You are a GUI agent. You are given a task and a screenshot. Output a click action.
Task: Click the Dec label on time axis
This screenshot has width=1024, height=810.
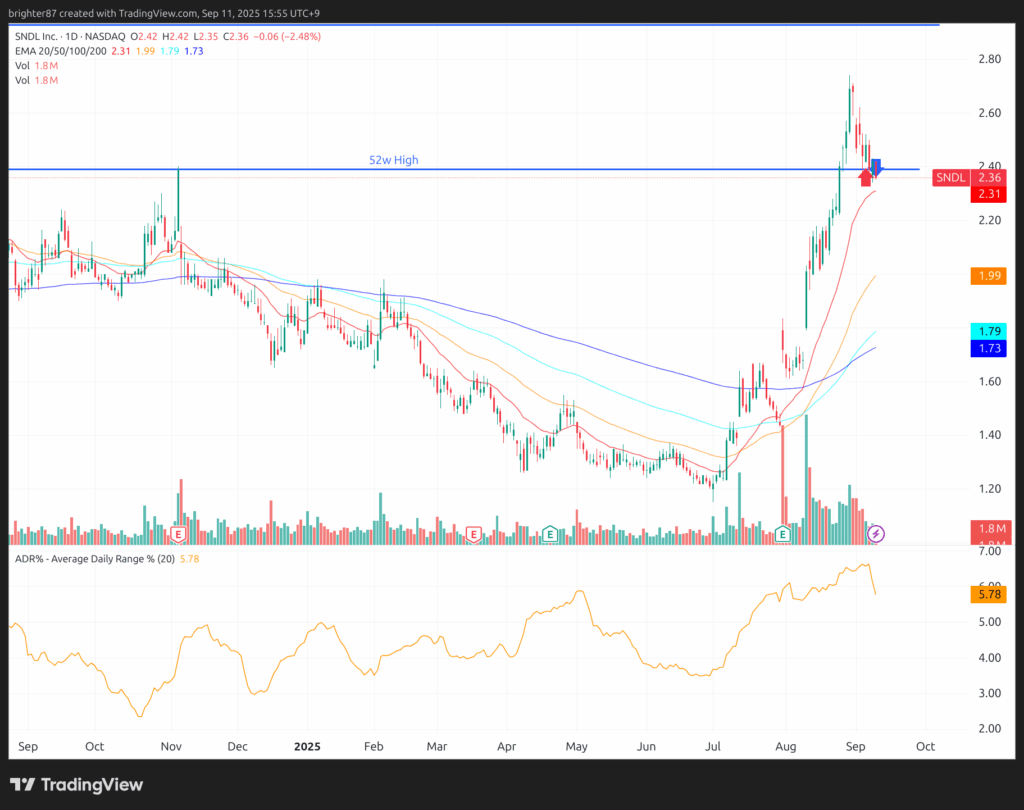238,747
